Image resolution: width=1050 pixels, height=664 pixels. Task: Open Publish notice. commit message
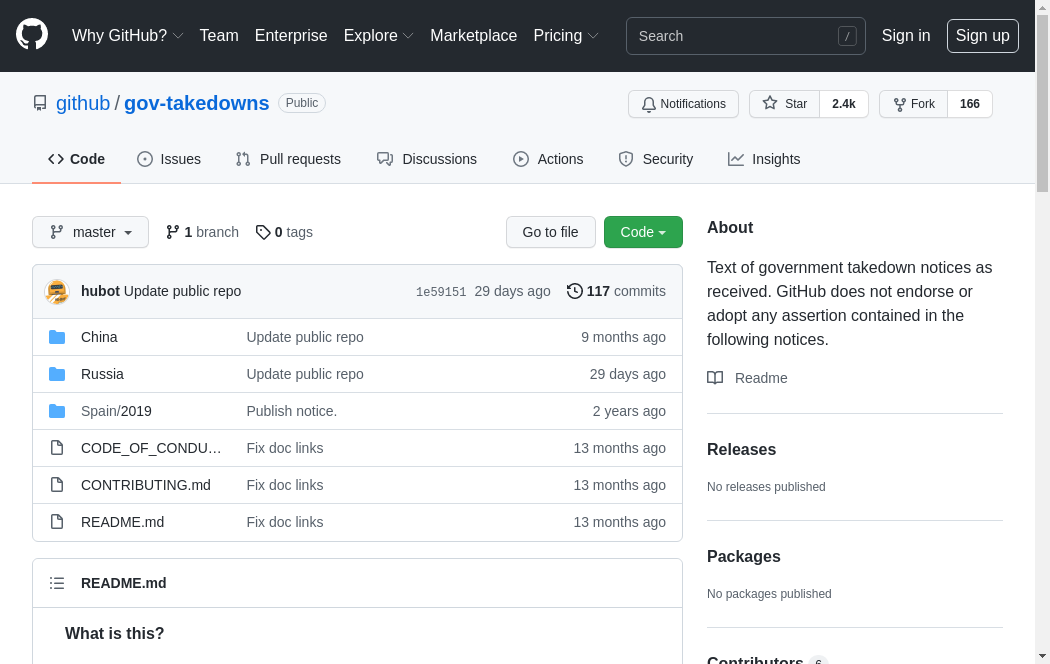291,411
